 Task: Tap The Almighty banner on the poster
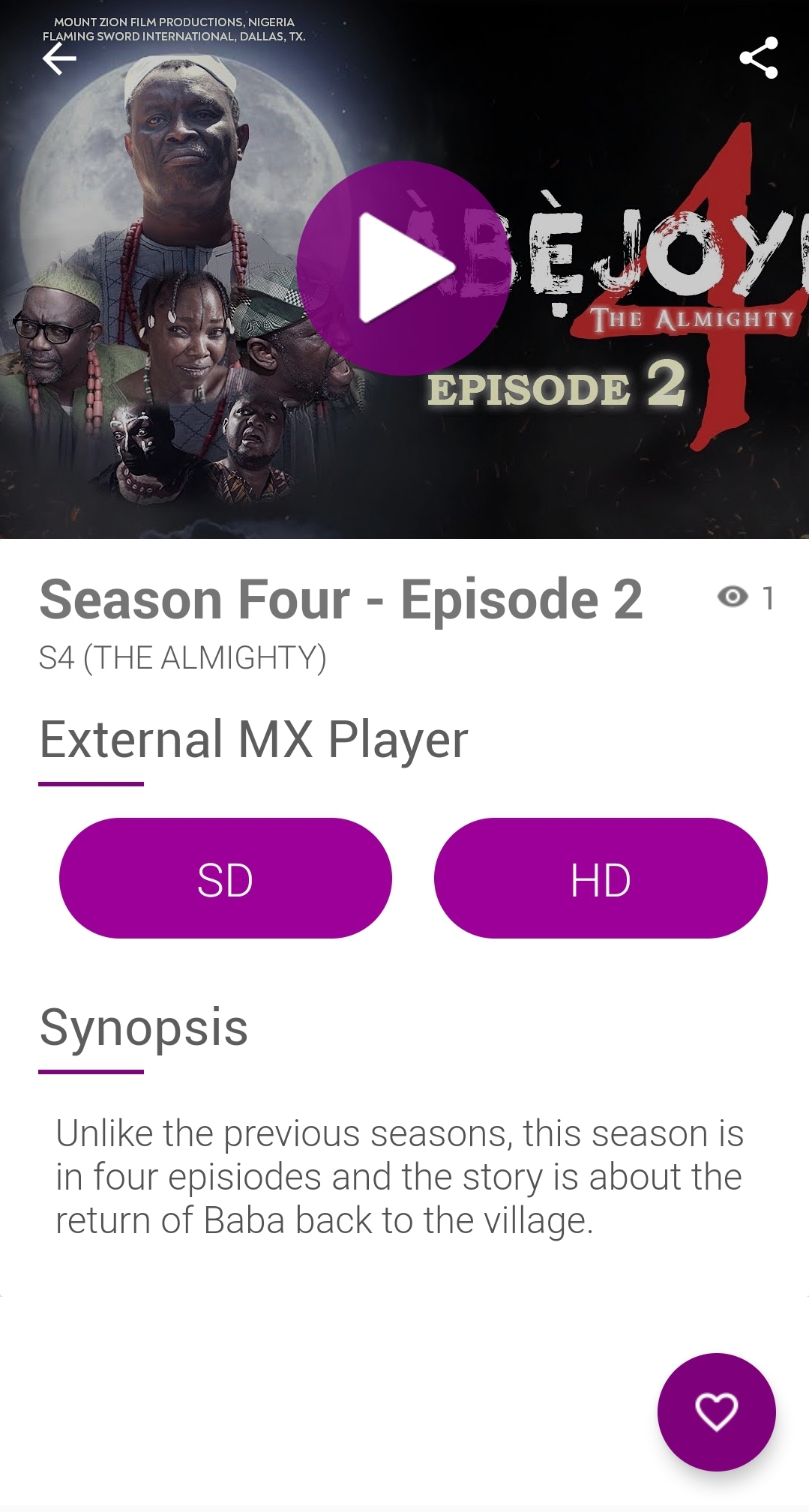(693, 319)
